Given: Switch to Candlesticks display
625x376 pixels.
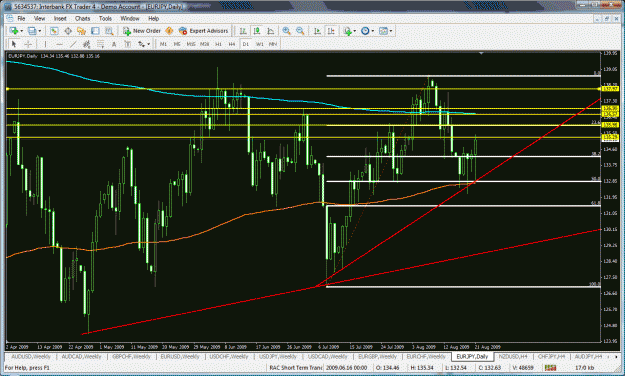Looking at the screenshot, I should pos(257,31).
